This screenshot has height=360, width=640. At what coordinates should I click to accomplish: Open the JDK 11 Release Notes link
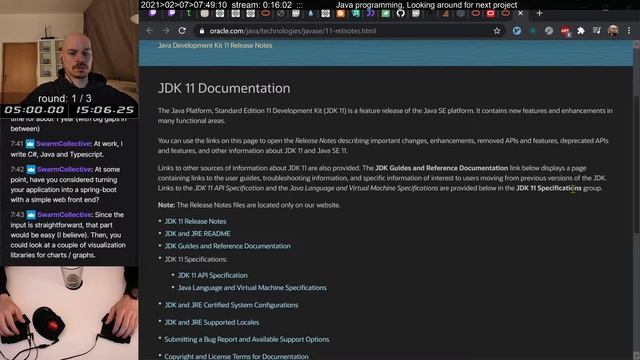[195, 221]
